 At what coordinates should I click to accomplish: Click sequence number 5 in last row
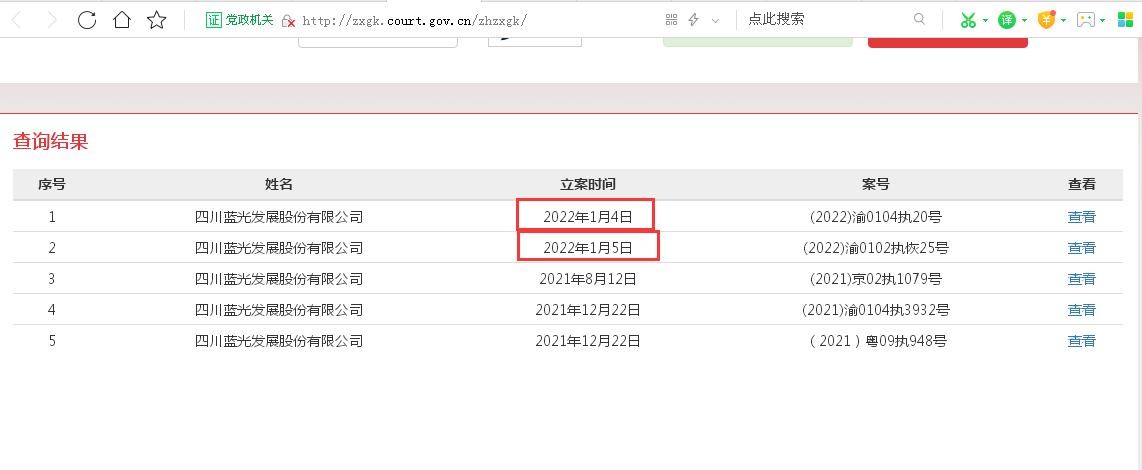coord(52,340)
